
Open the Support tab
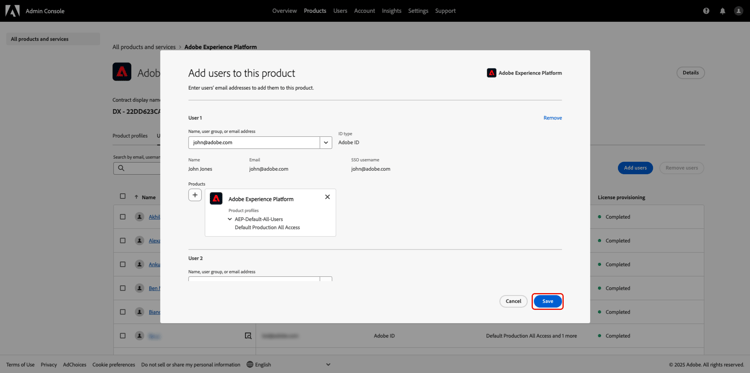tap(445, 11)
